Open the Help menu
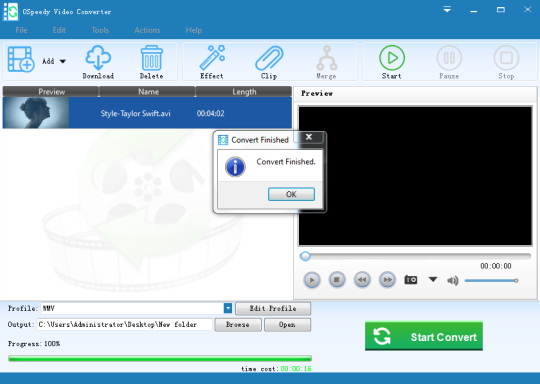 tap(194, 30)
